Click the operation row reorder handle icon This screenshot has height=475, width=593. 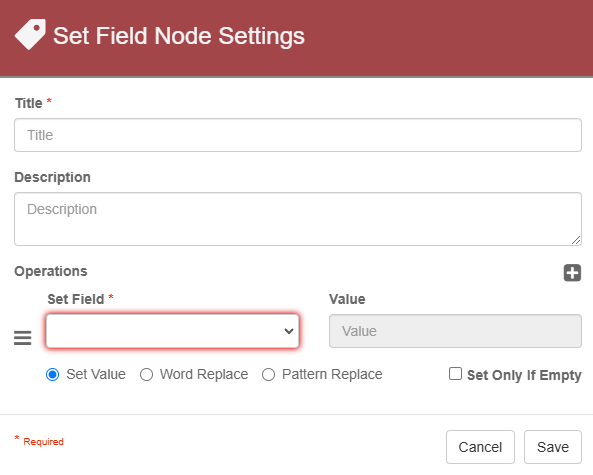tap(23, 338)
